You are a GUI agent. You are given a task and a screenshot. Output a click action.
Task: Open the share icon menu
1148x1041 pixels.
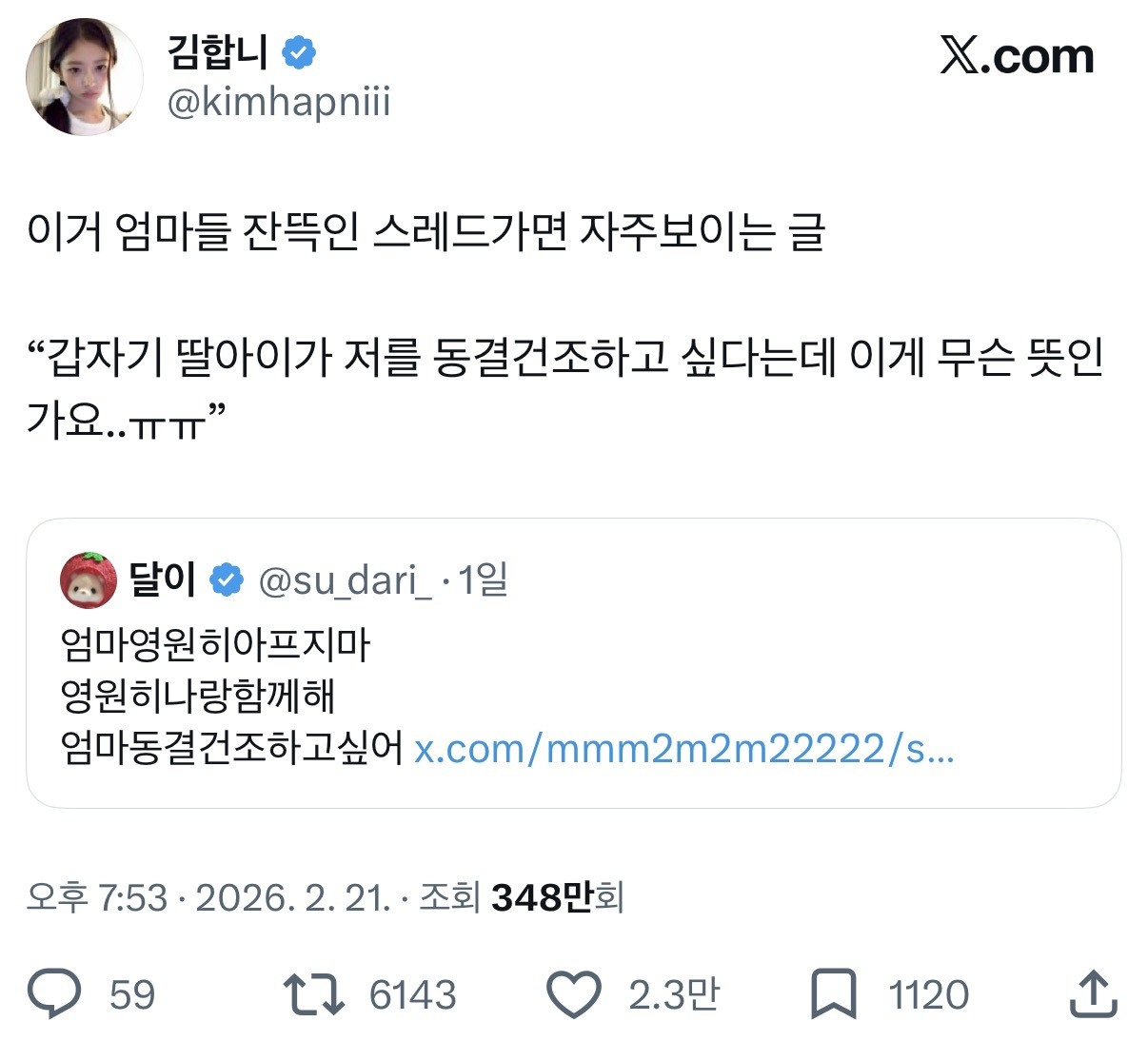(1093, 994)
